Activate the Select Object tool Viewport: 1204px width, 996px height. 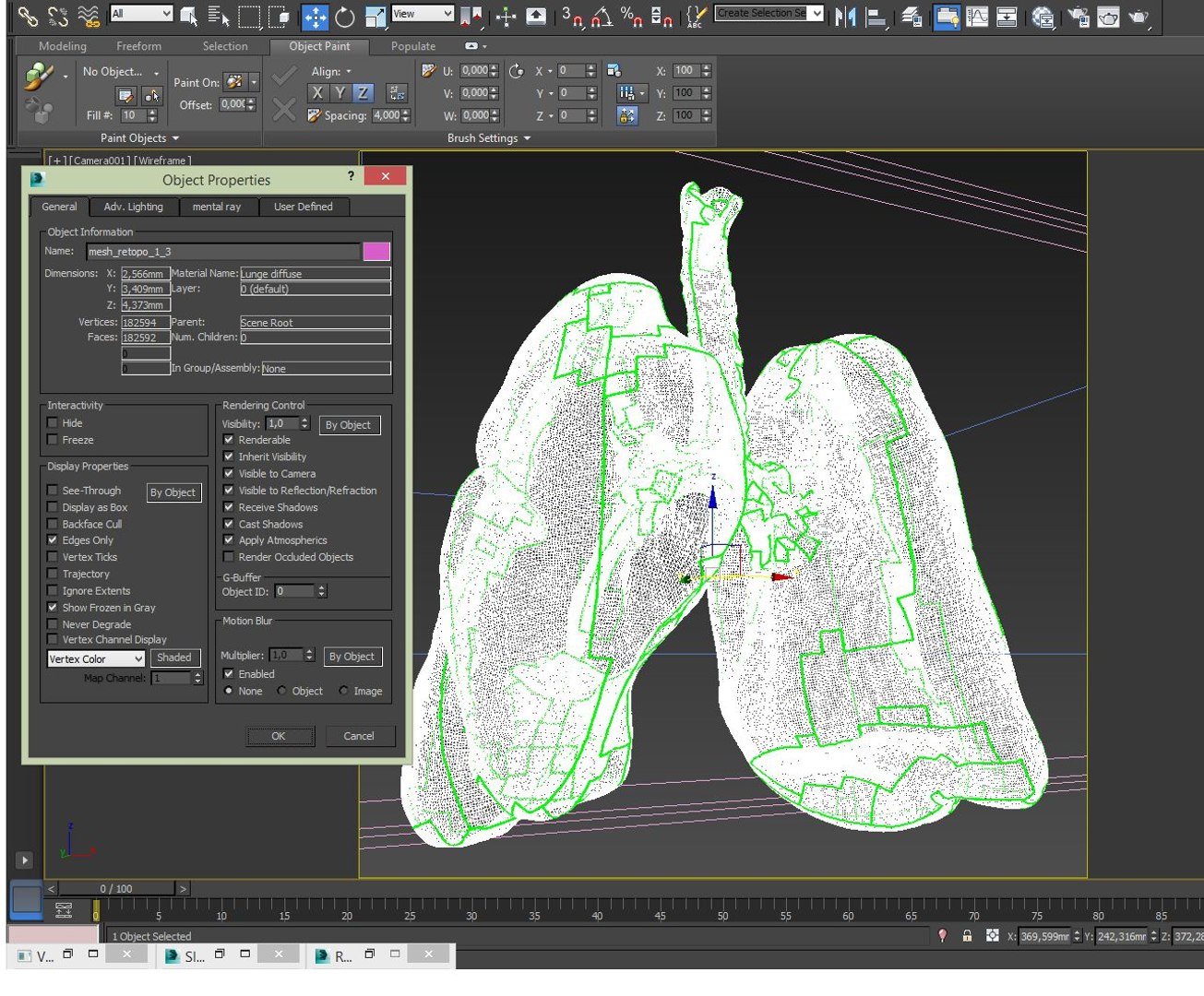click(x=189, y=16)
